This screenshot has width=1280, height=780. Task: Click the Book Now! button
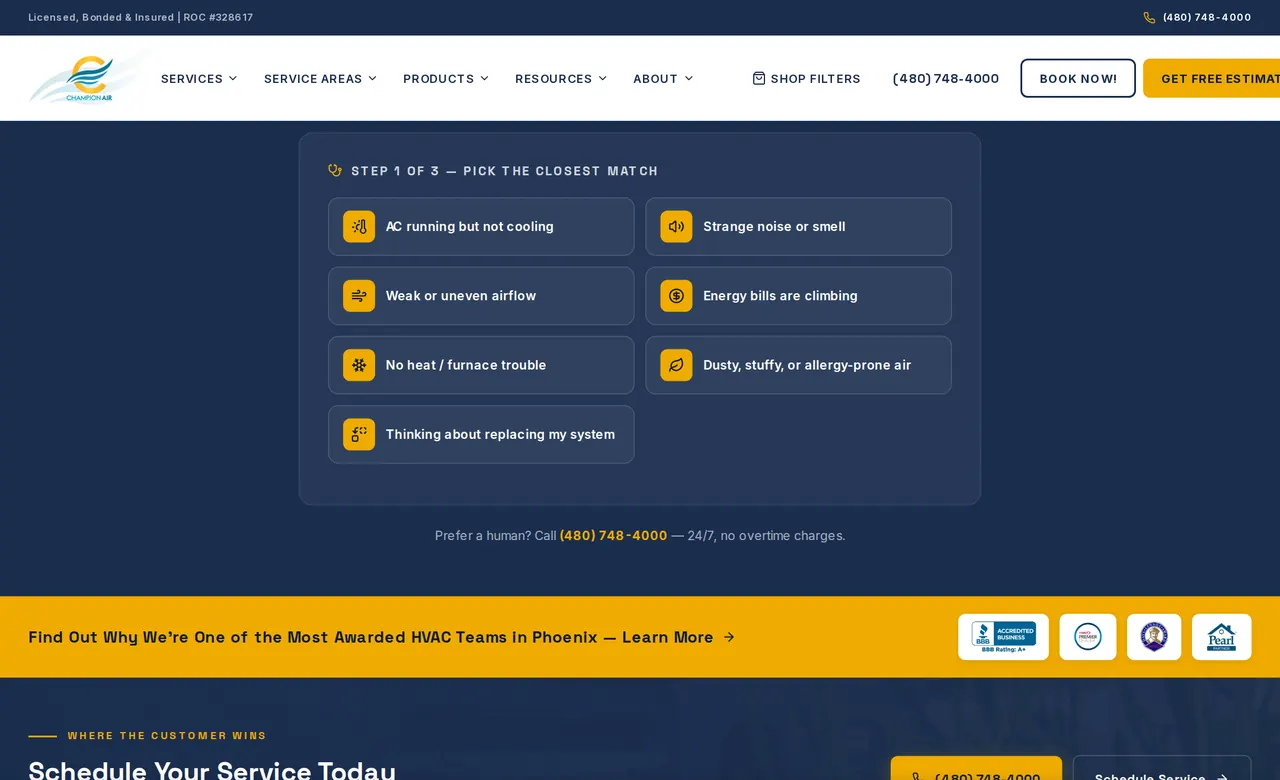pos(1078,78)
